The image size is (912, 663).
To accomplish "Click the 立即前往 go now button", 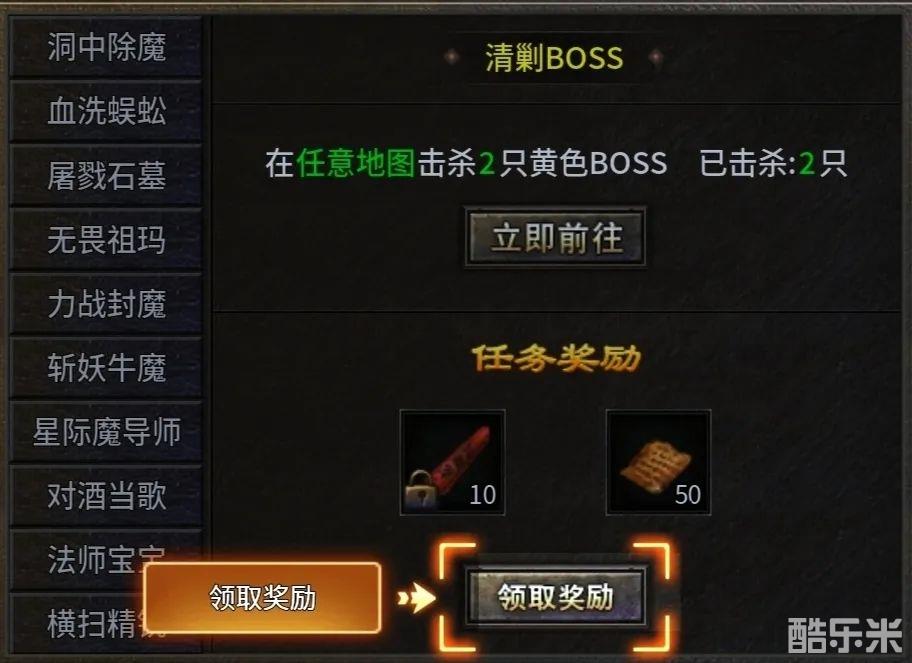I will point(555,237).
